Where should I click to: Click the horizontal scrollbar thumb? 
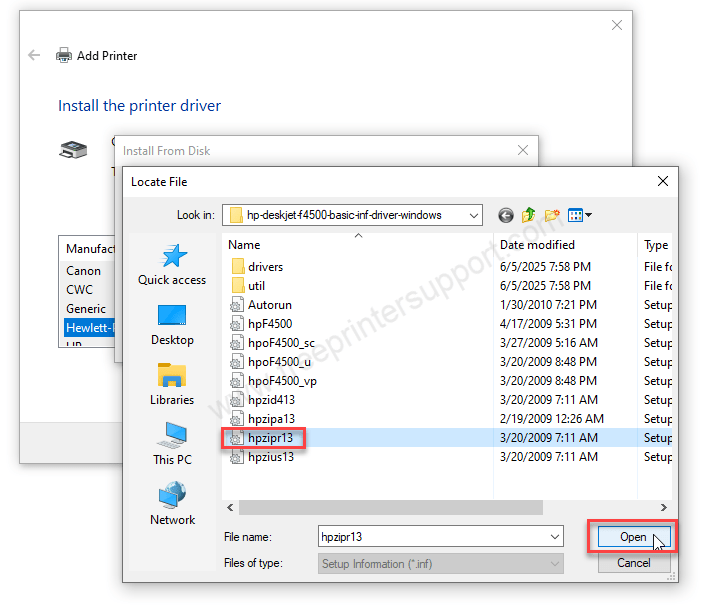391,508
